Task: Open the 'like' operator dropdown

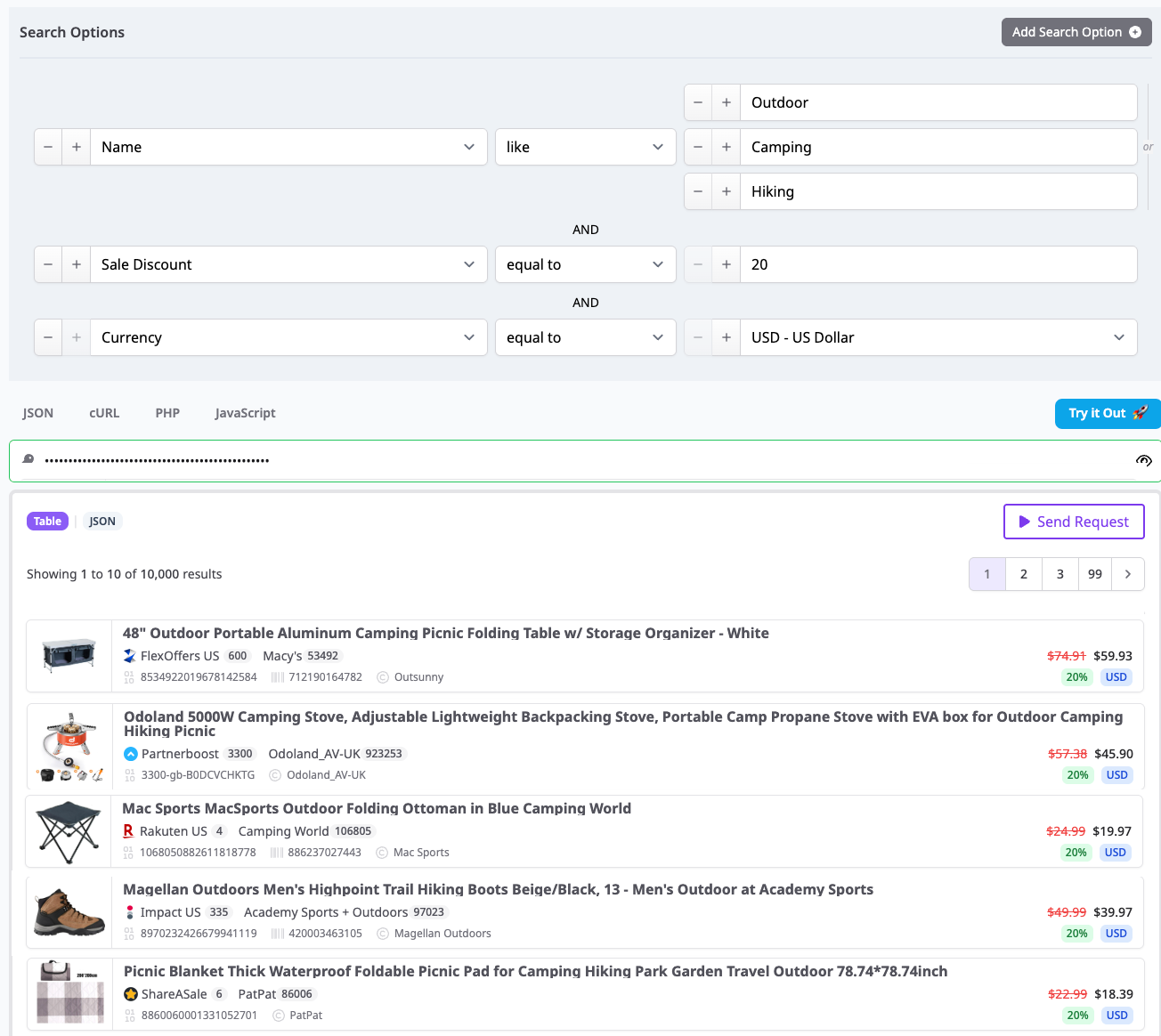Action: 586,147
